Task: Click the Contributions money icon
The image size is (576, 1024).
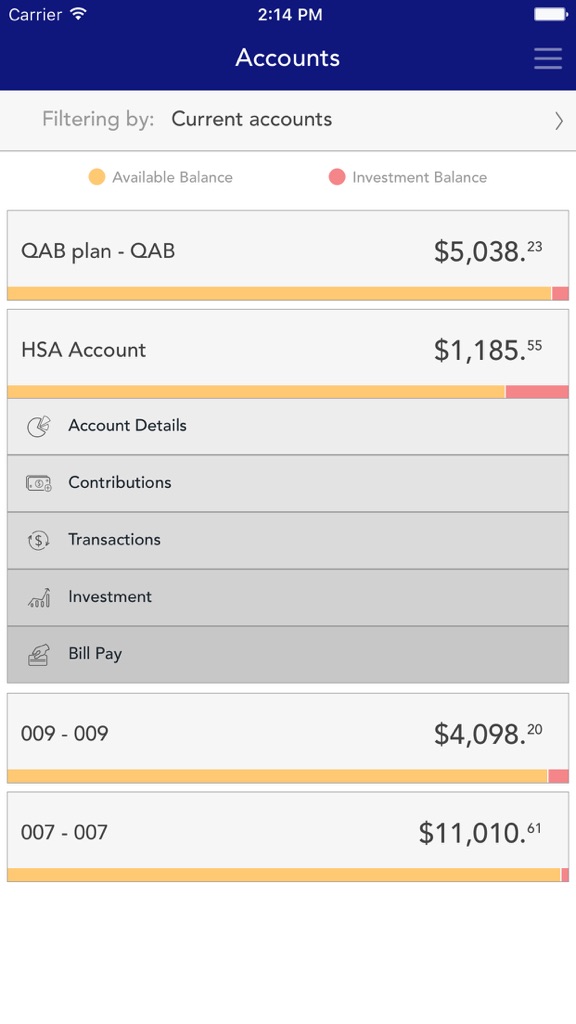Action: click(x=39, y=483)
